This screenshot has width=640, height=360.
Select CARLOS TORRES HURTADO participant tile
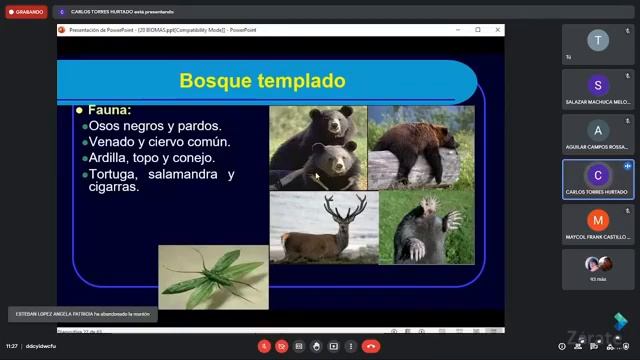[598, 179]
